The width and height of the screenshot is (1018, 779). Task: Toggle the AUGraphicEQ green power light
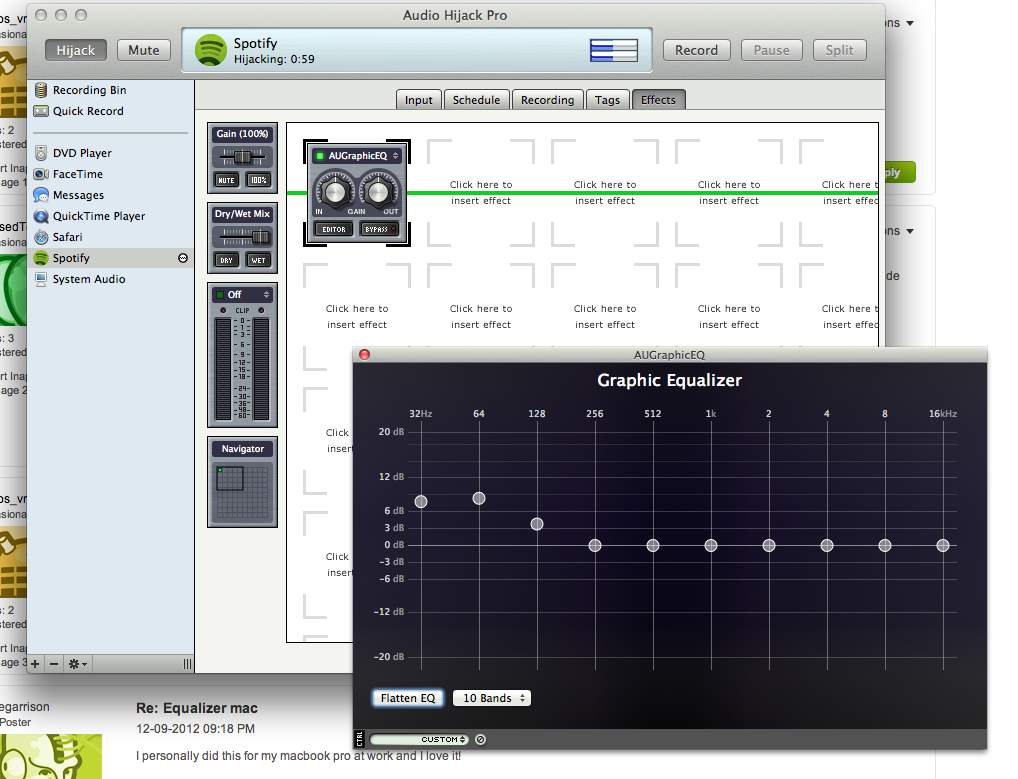(319, 156)
